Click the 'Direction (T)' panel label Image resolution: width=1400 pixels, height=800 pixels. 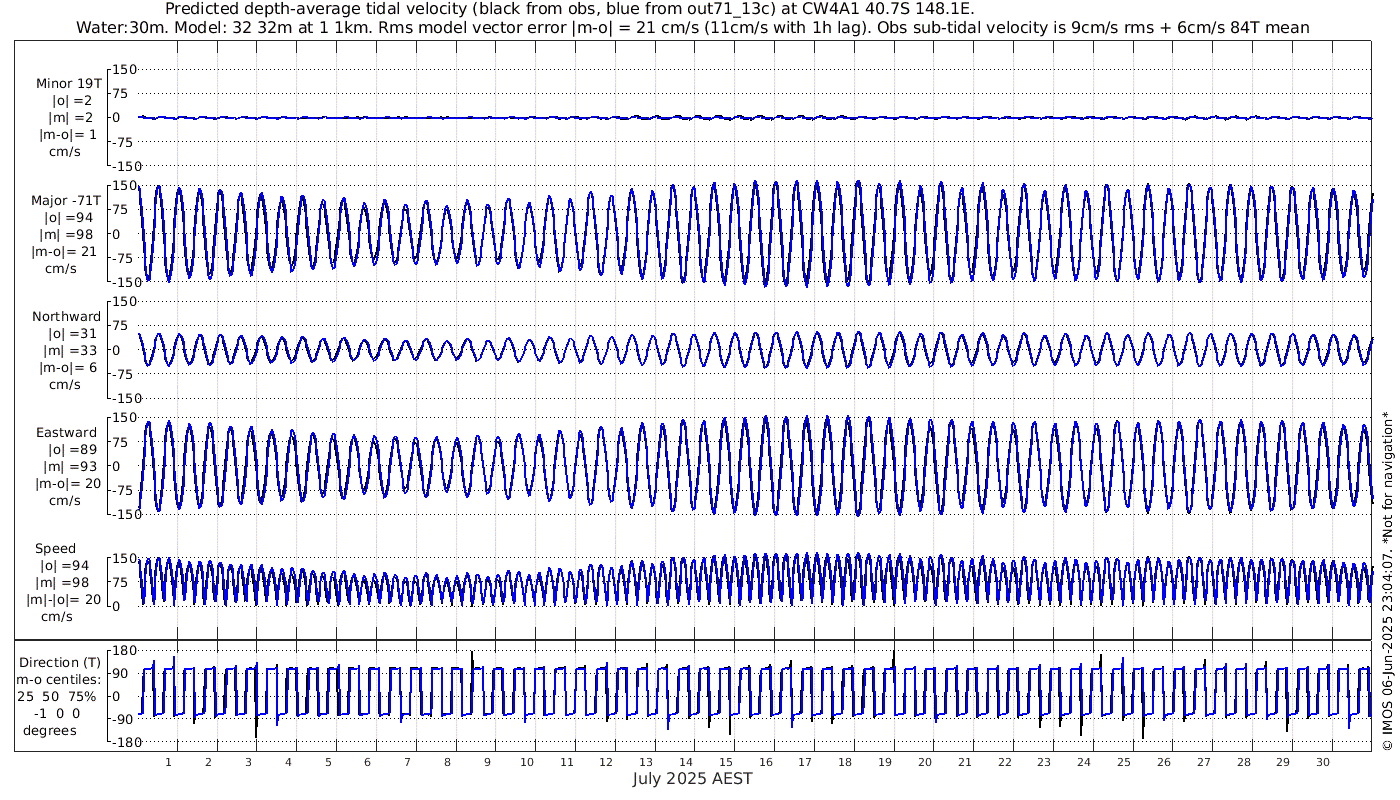pos(60,662)
